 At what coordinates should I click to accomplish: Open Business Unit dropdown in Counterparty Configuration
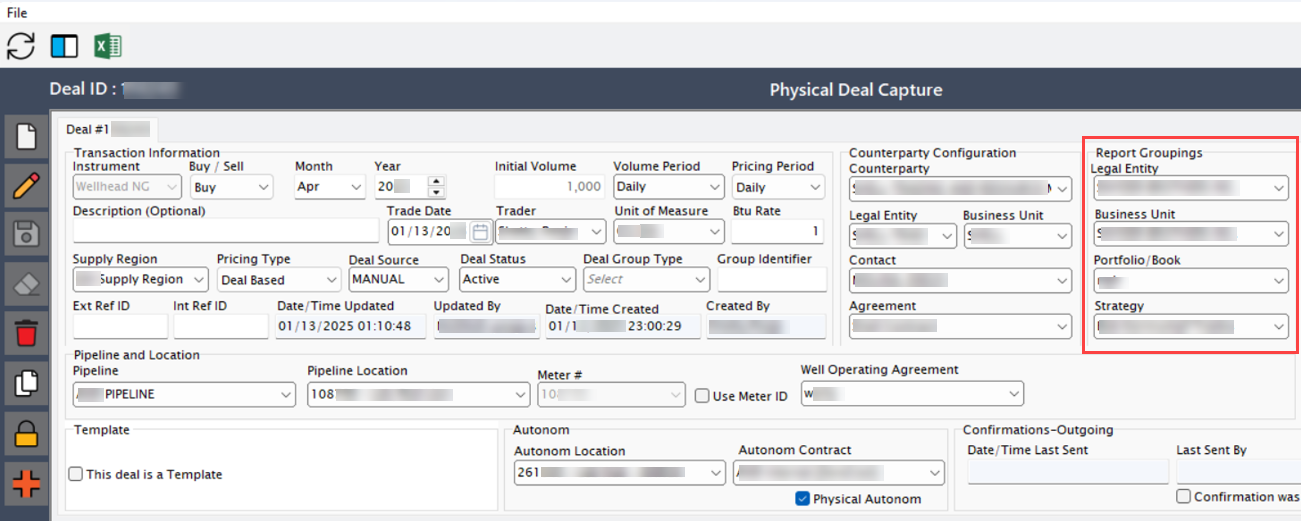pyautogui.click(x=1017, y=236)
